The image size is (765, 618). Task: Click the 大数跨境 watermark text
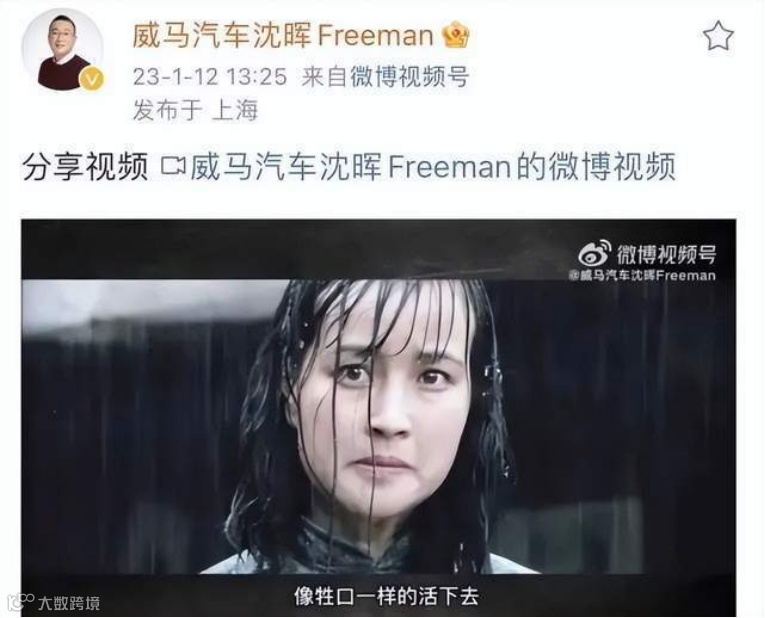click(x=69, y=603)
